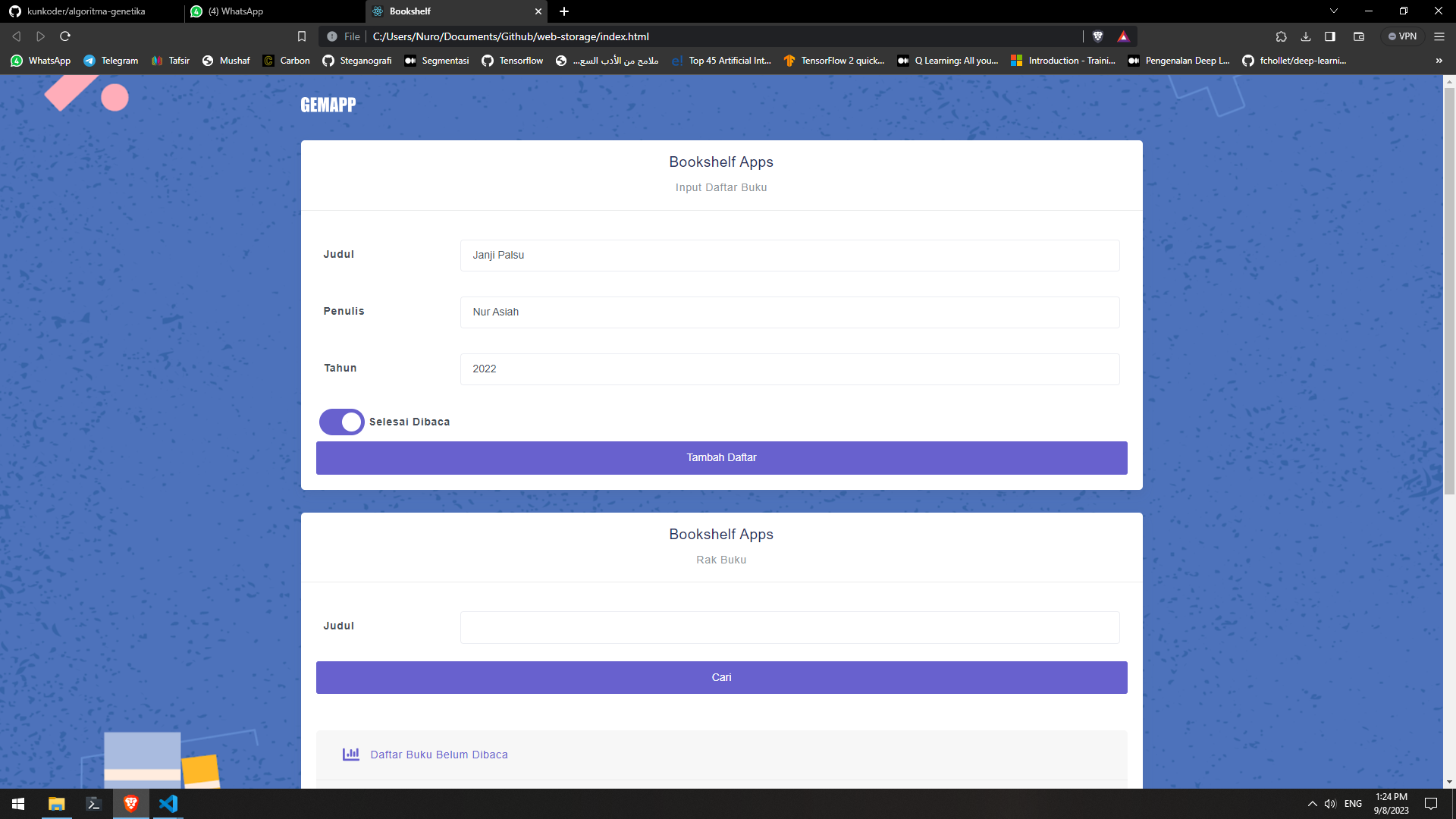Expand the hidden bookmarks overflow chevron
Screen dimensions: 1456x819
click(1439, 61)
